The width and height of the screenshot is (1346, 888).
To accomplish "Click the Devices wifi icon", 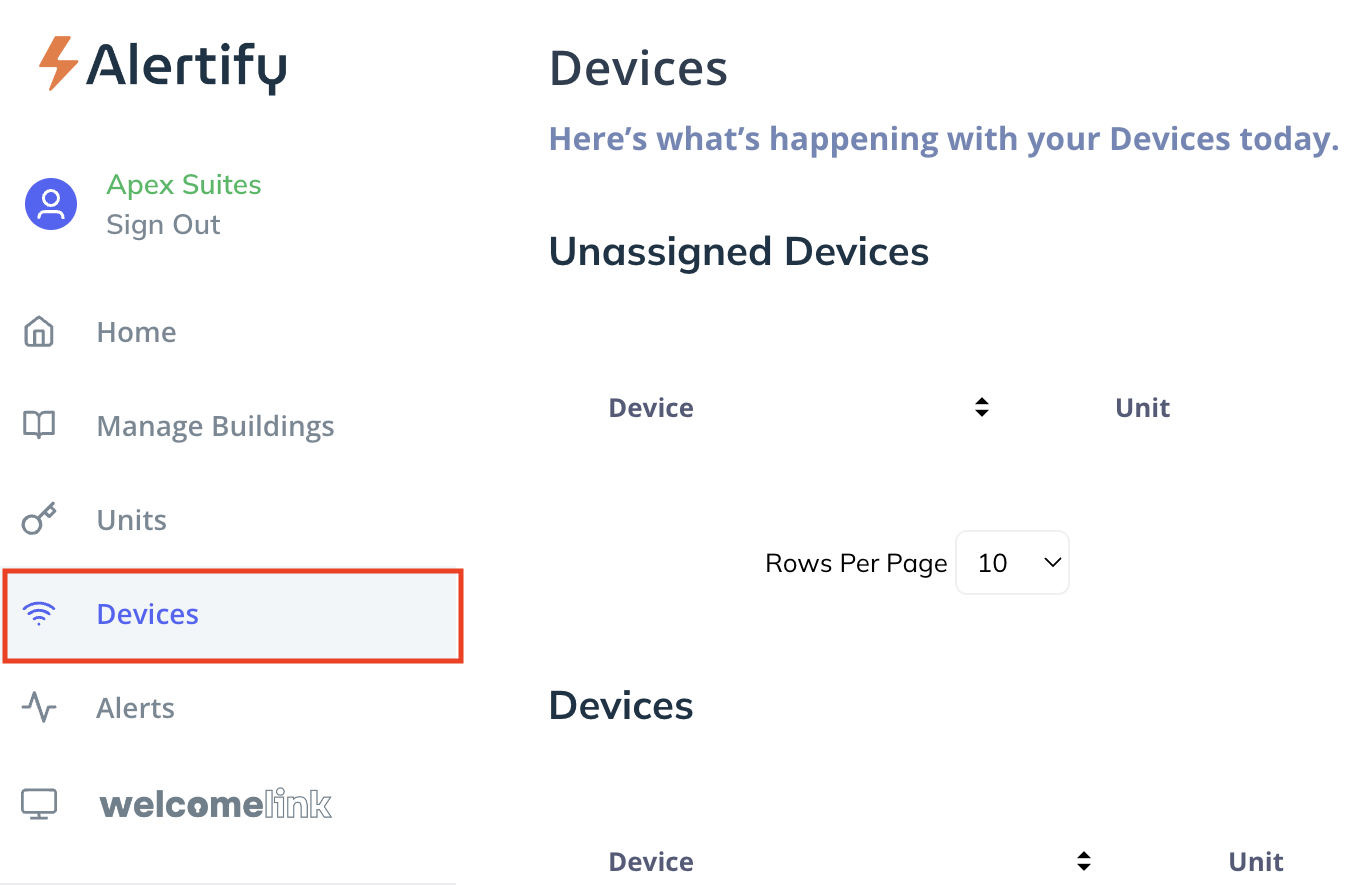I will point(39,614).
